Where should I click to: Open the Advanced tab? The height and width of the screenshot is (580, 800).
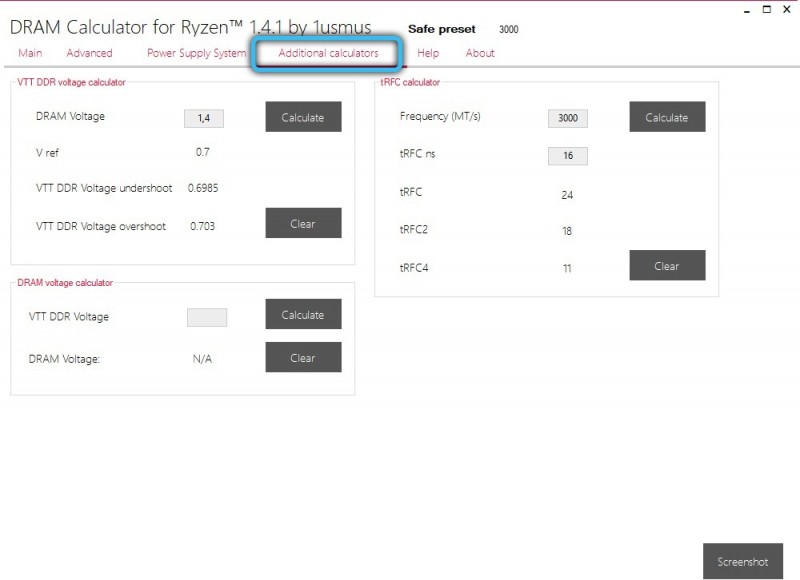point(89,53)
